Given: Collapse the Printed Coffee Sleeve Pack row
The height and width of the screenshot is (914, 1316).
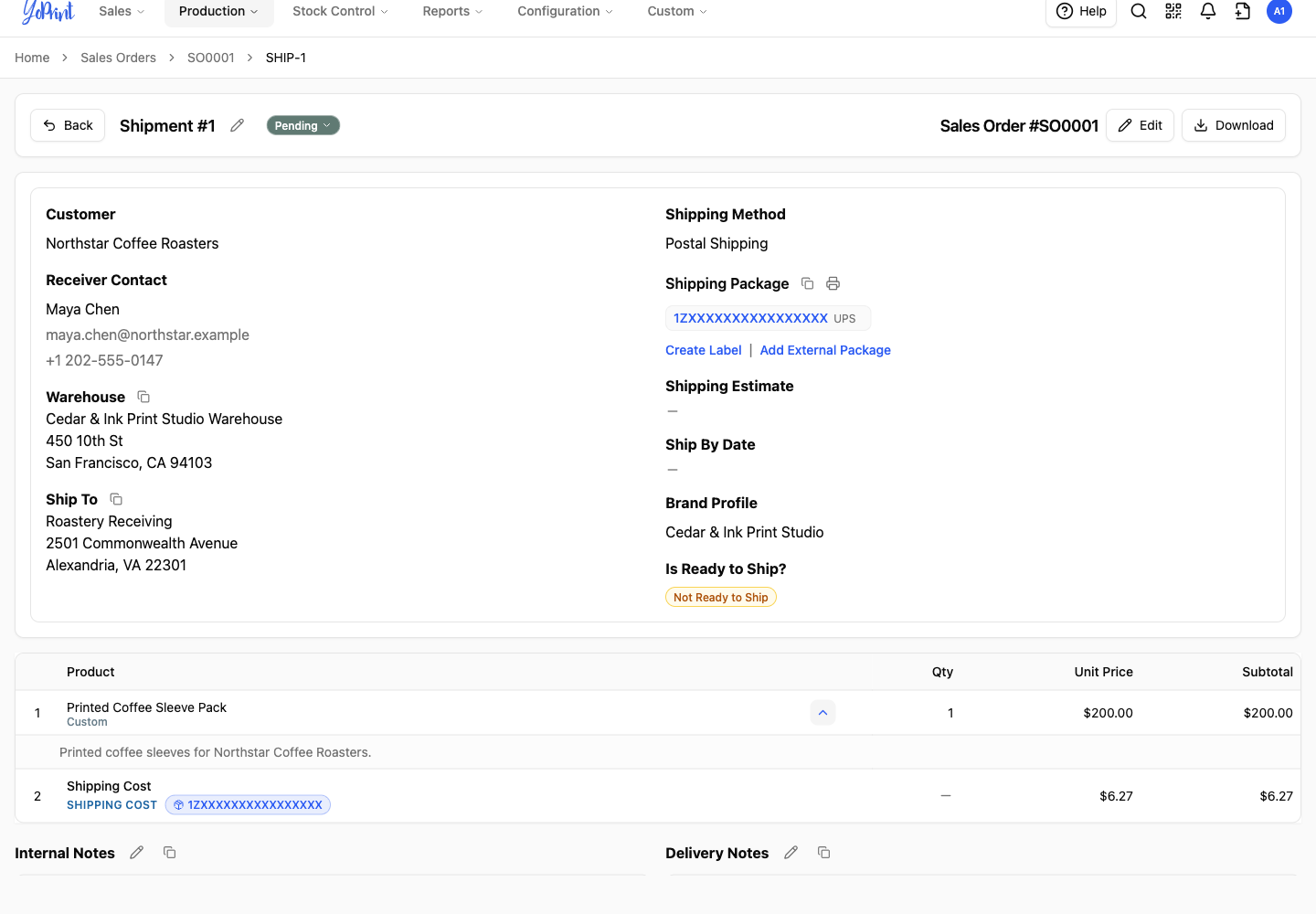Looking at the screenshot, I should point(822,713).
